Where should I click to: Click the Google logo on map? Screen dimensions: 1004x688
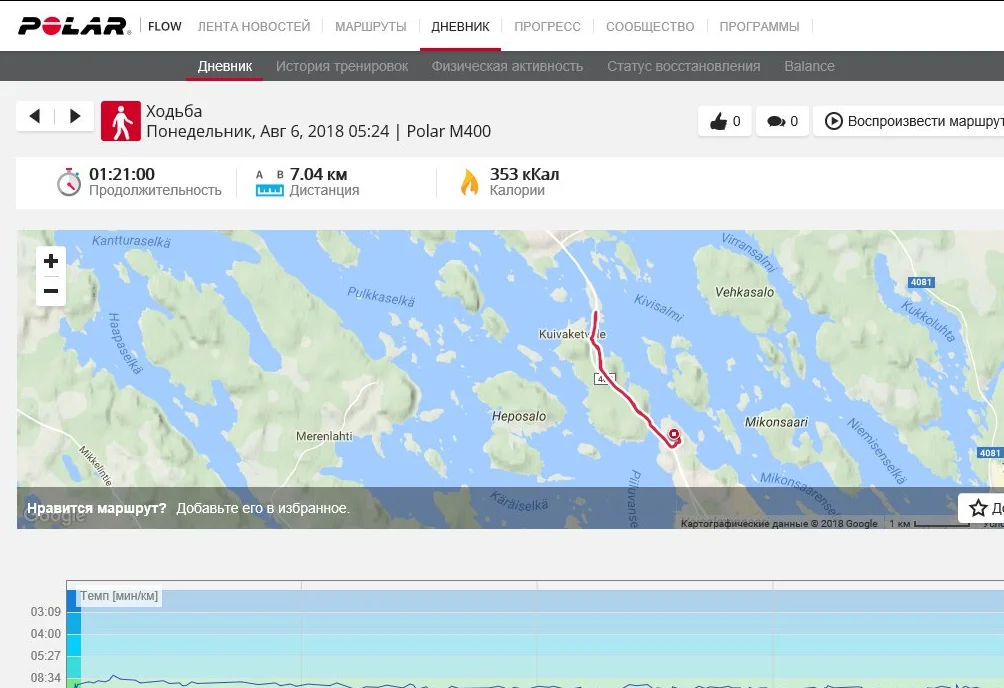coord(55,516)
